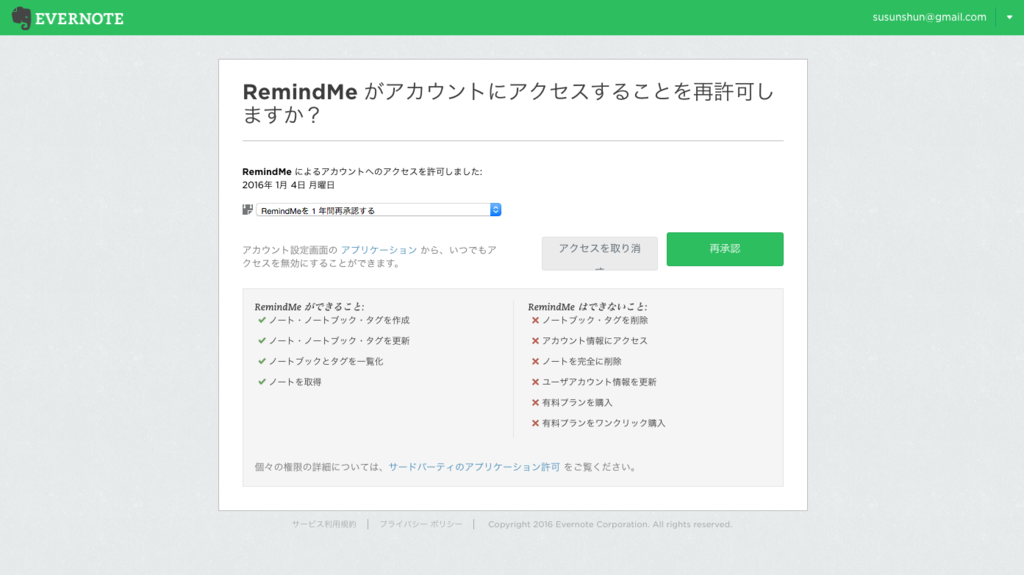The image size is (1024, 575).
Task: Click the Copyright 2016 Evernote Corporation text
Action: [x=609, y=524]
